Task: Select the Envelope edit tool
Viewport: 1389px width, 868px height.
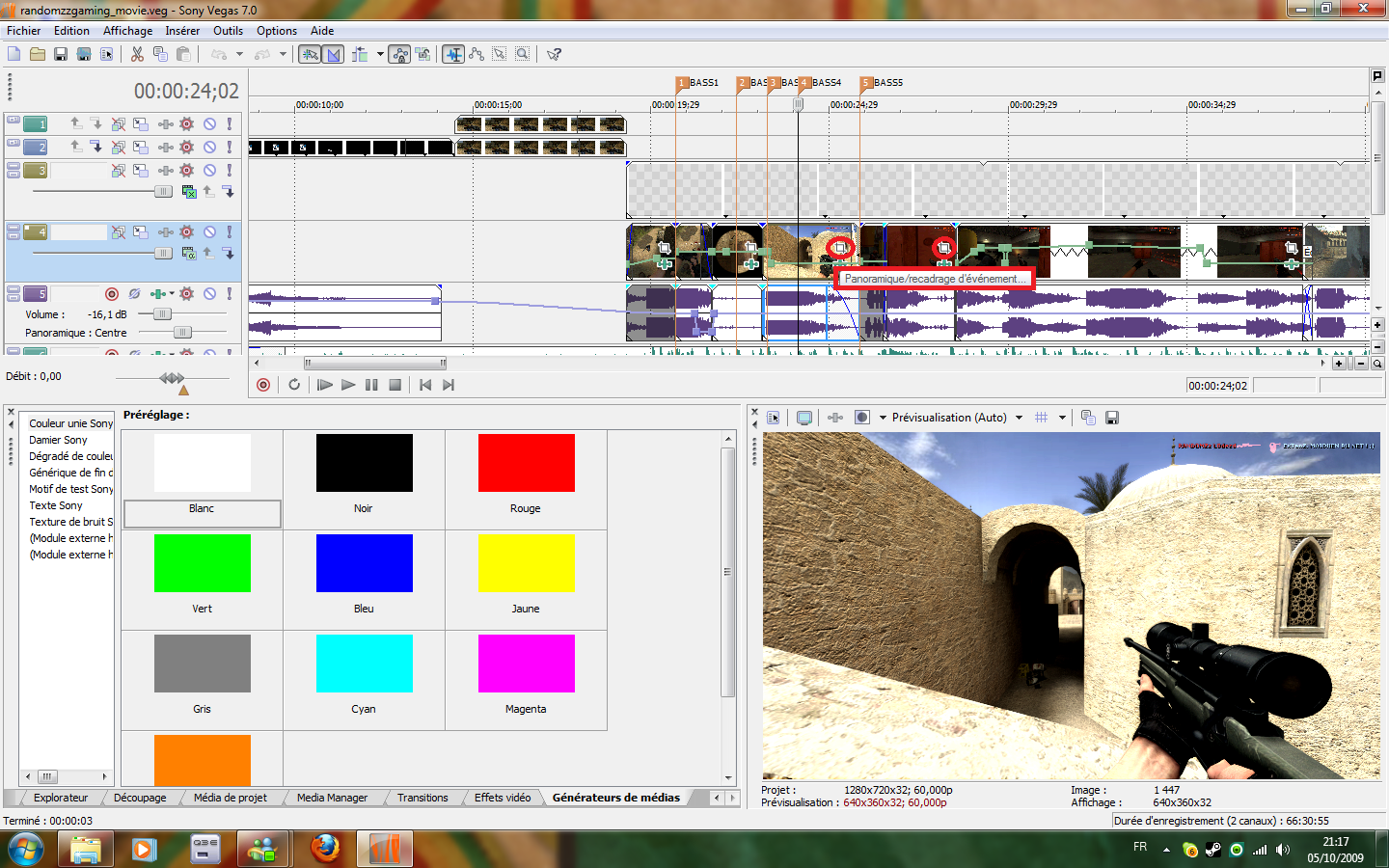Action: click(477, 54)
